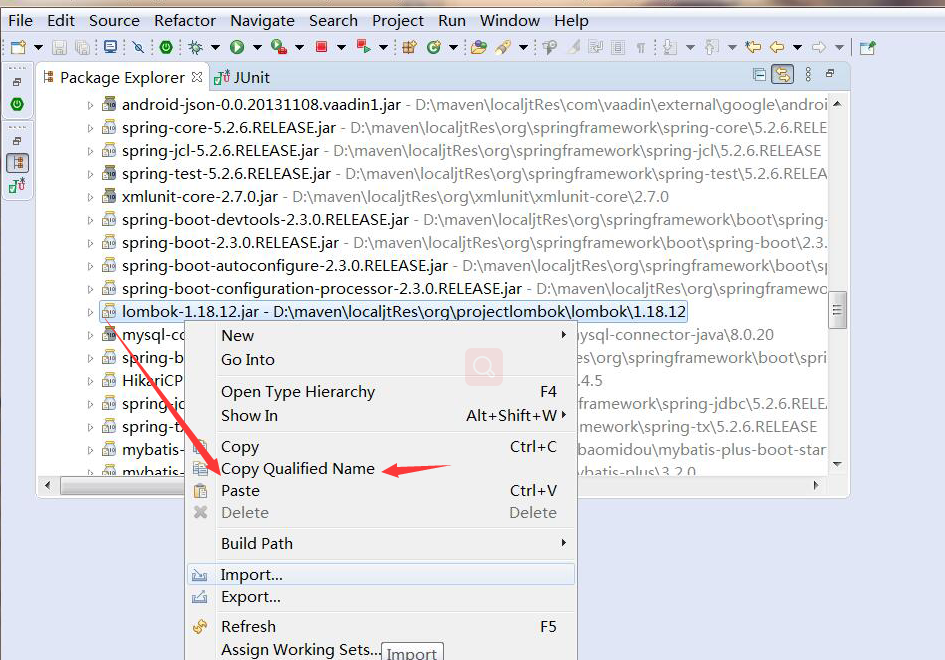
Task: Open the Refactor menu
Action: tap(184, 20)
